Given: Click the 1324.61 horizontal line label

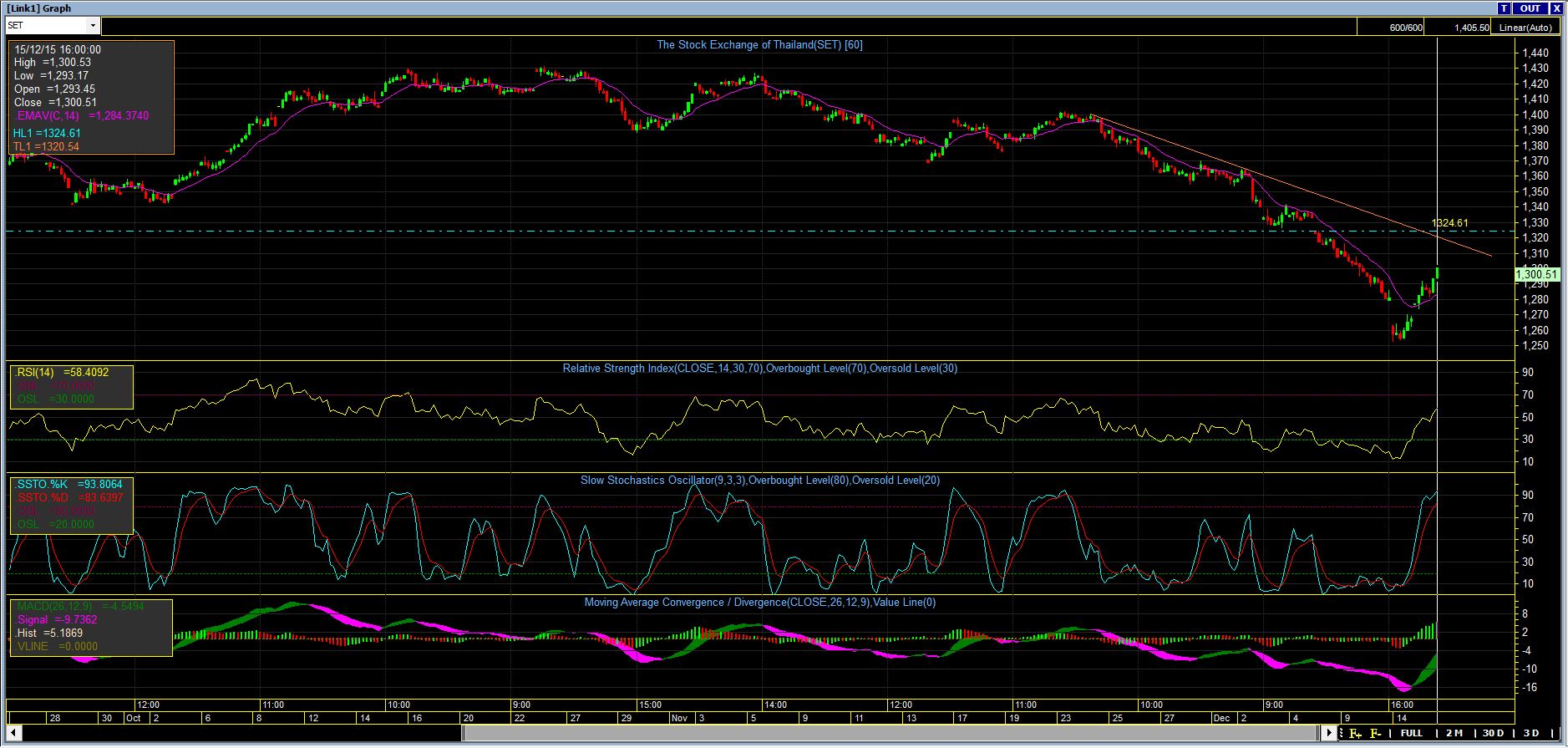Looking at the screenshot, I should [x=1449, y=223].
